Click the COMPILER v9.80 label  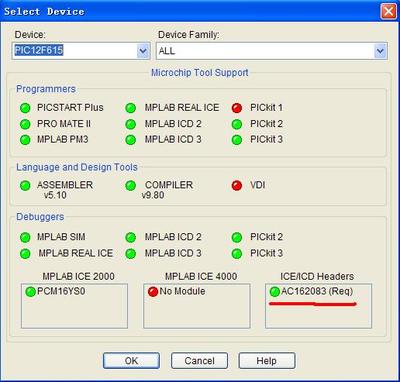click(x=168, y=190)
